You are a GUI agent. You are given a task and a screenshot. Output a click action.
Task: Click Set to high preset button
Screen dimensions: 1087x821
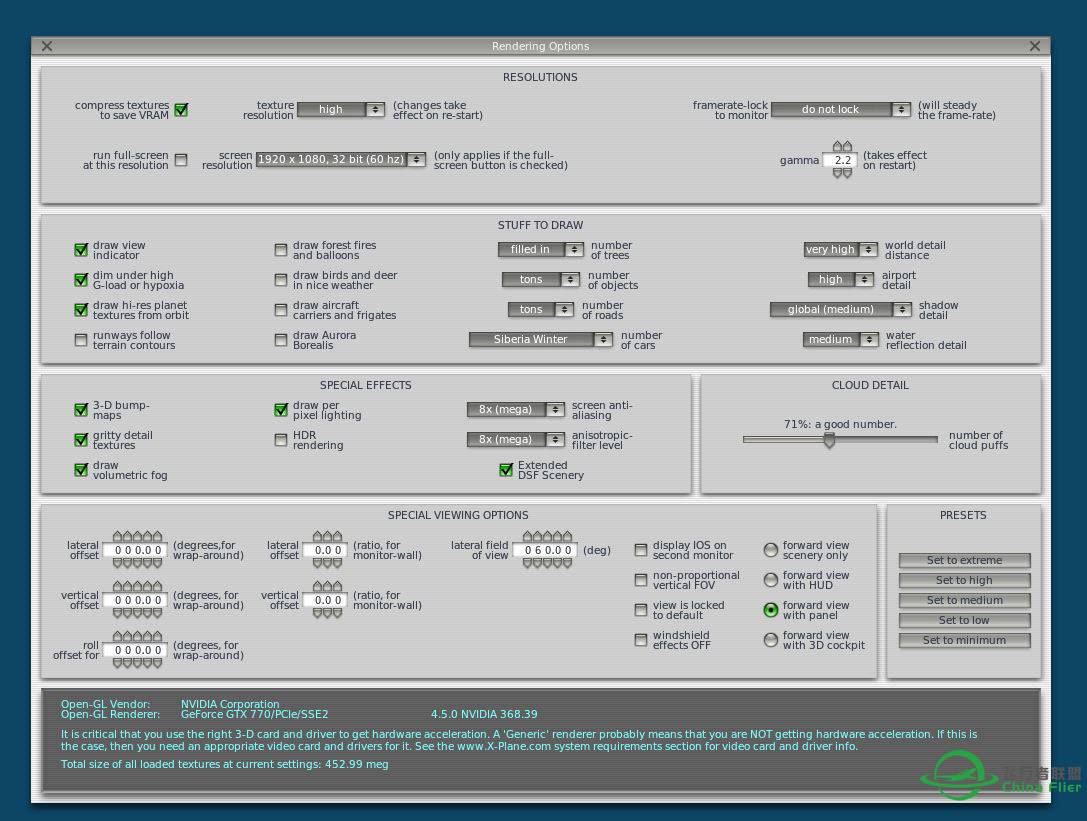964,580
